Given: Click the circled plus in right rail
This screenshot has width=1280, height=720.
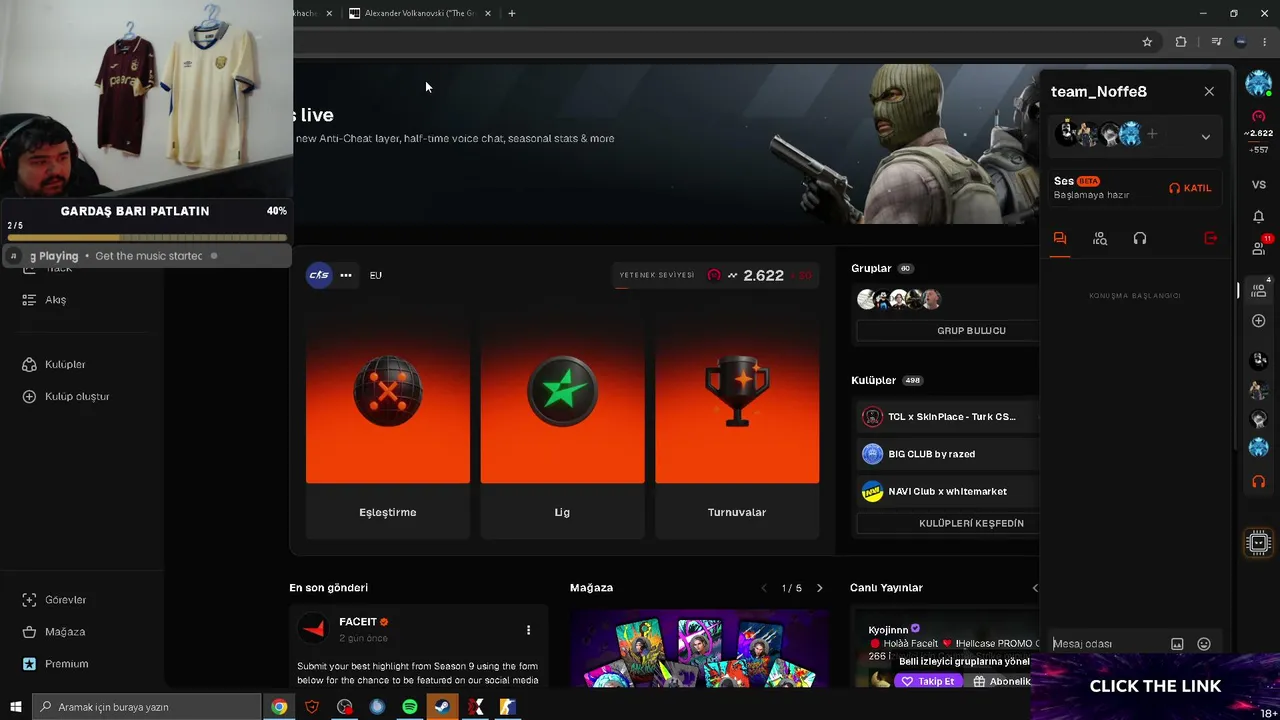Looking at the screenshot, I should pos(1259,321).
